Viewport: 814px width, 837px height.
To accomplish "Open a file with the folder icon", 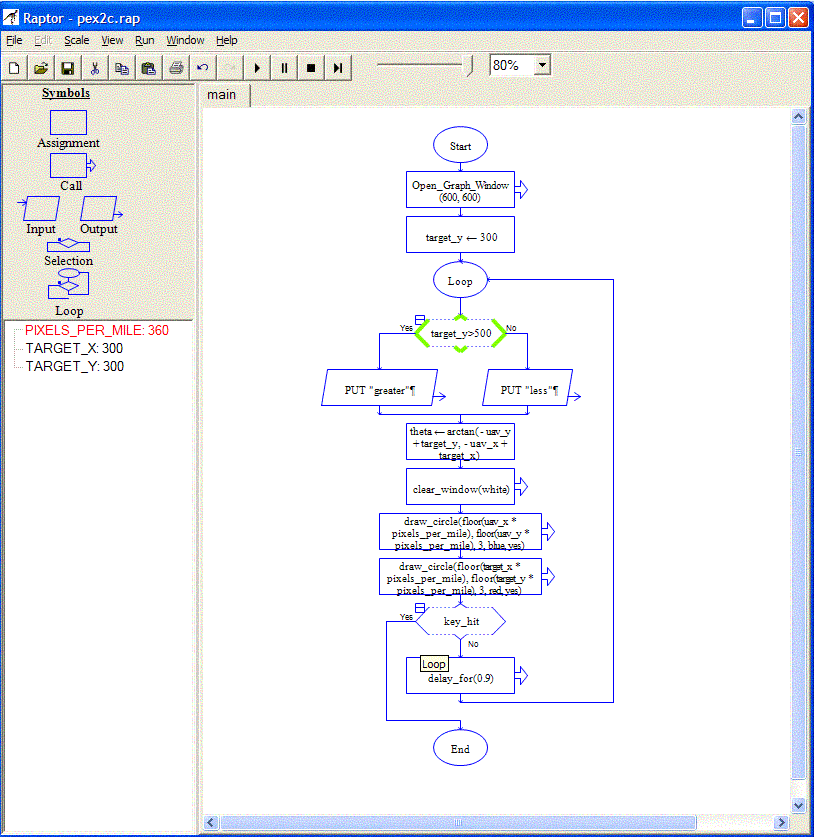I will (41, 68).
